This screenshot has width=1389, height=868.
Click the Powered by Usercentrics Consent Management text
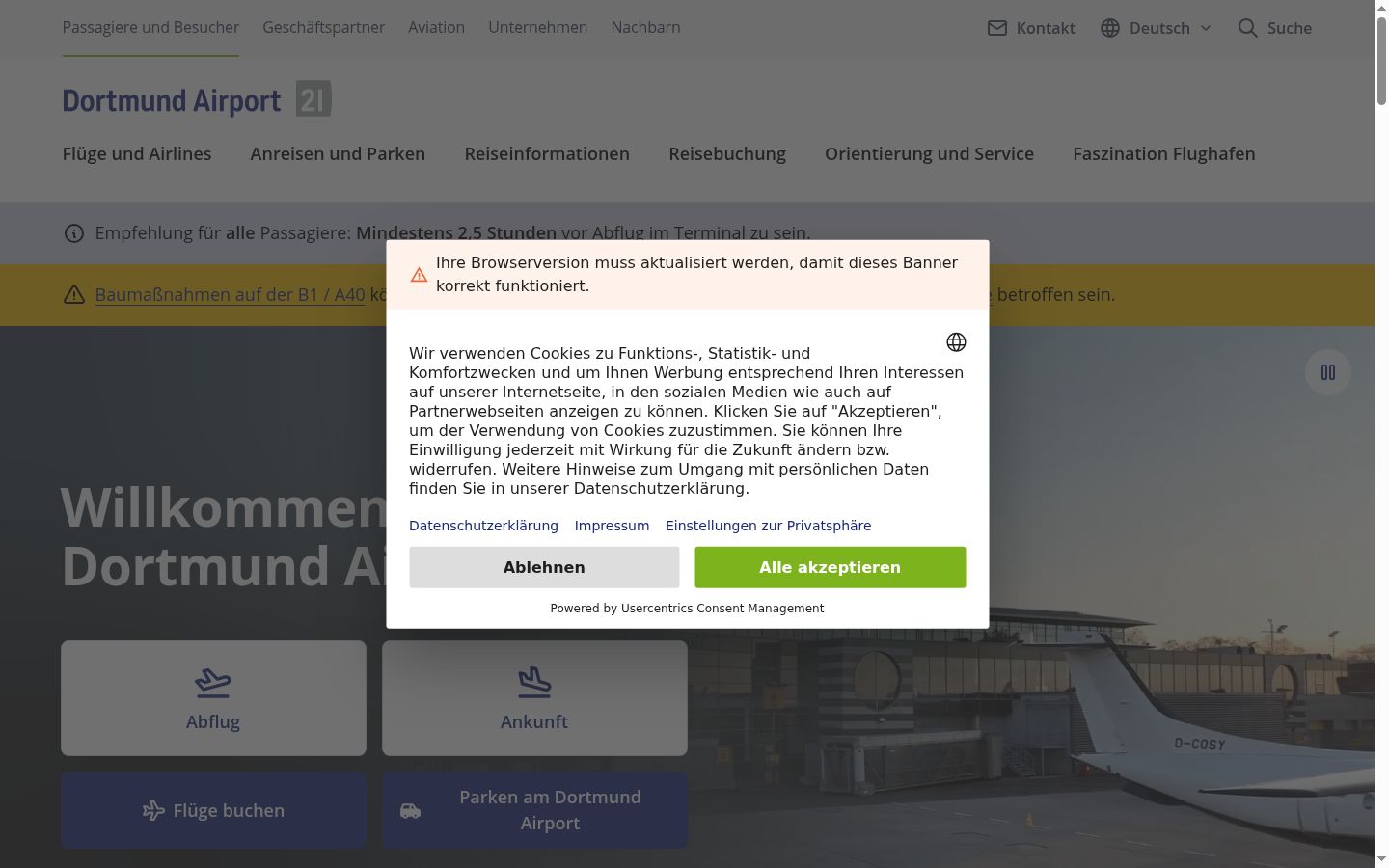(x=687, y=609)
